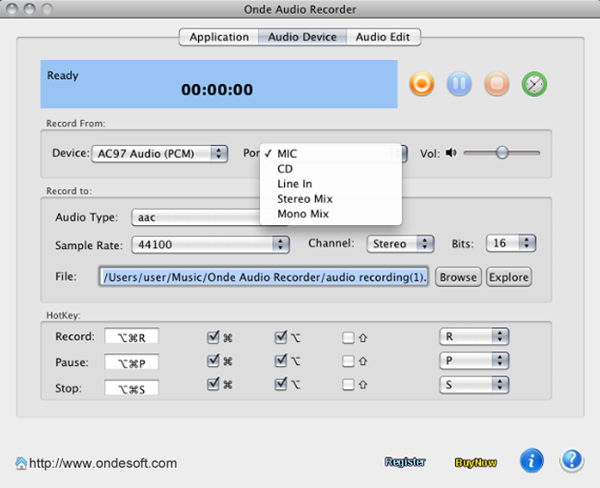
Task: Disable Option checkbox for Pause hotkey
Action: [281, 361]
